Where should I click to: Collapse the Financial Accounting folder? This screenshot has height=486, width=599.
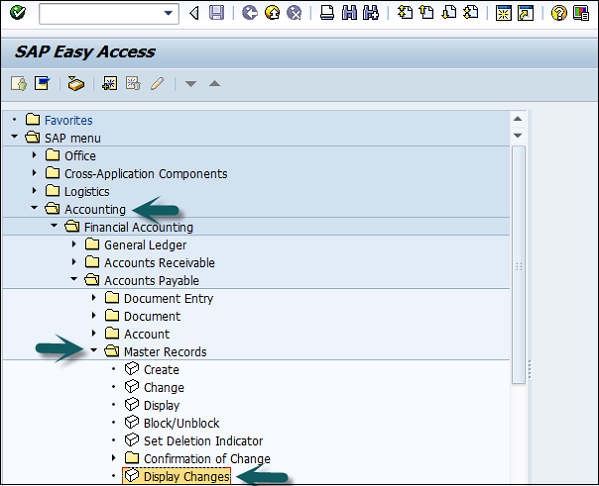[54, 226]
